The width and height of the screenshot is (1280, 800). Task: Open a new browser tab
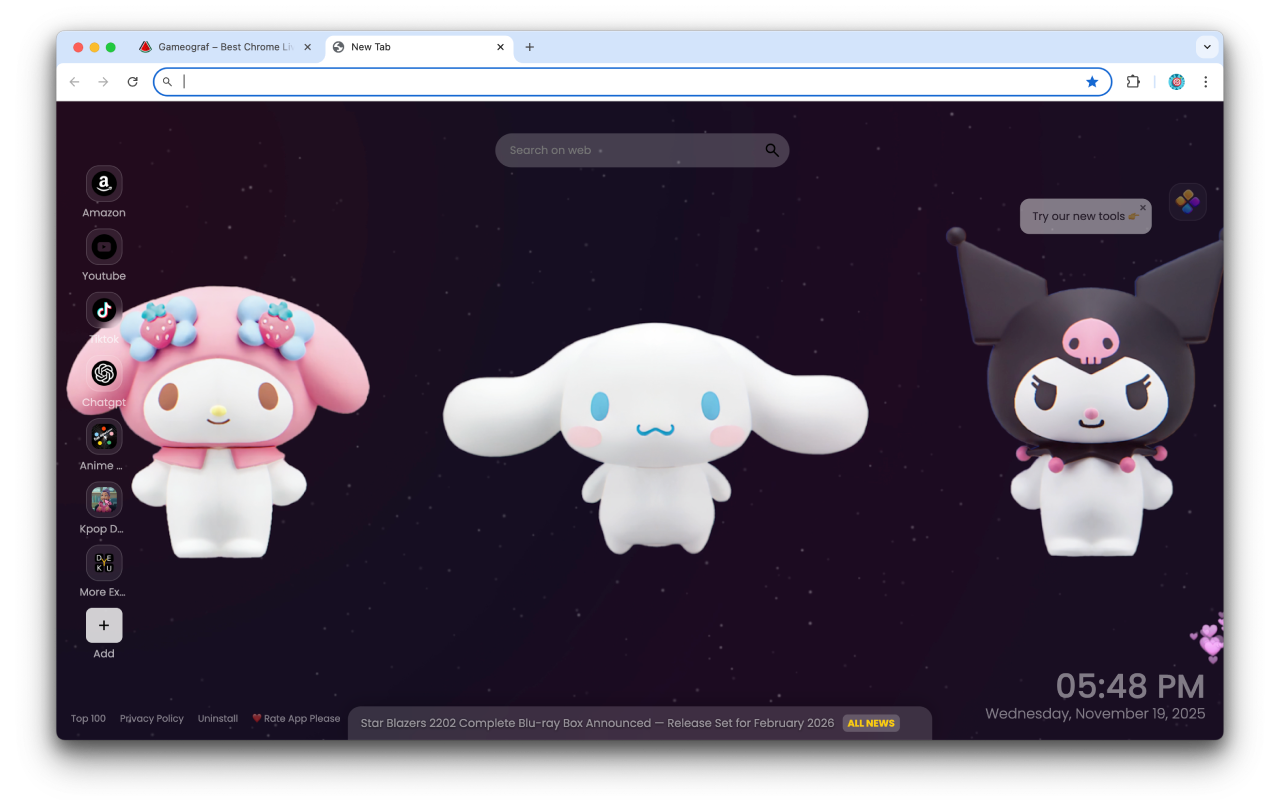(x=530, y=47)
